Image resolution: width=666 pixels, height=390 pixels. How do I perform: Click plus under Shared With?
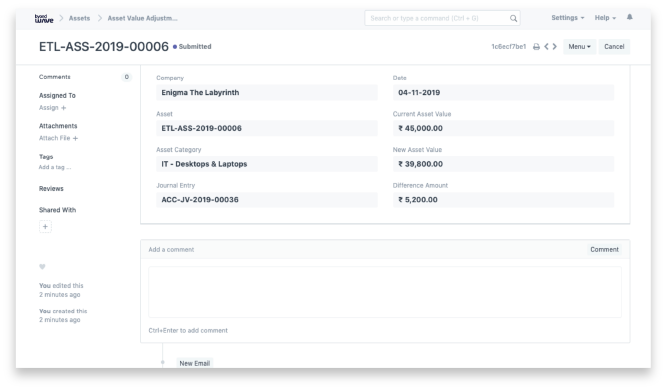coord(45,226)
